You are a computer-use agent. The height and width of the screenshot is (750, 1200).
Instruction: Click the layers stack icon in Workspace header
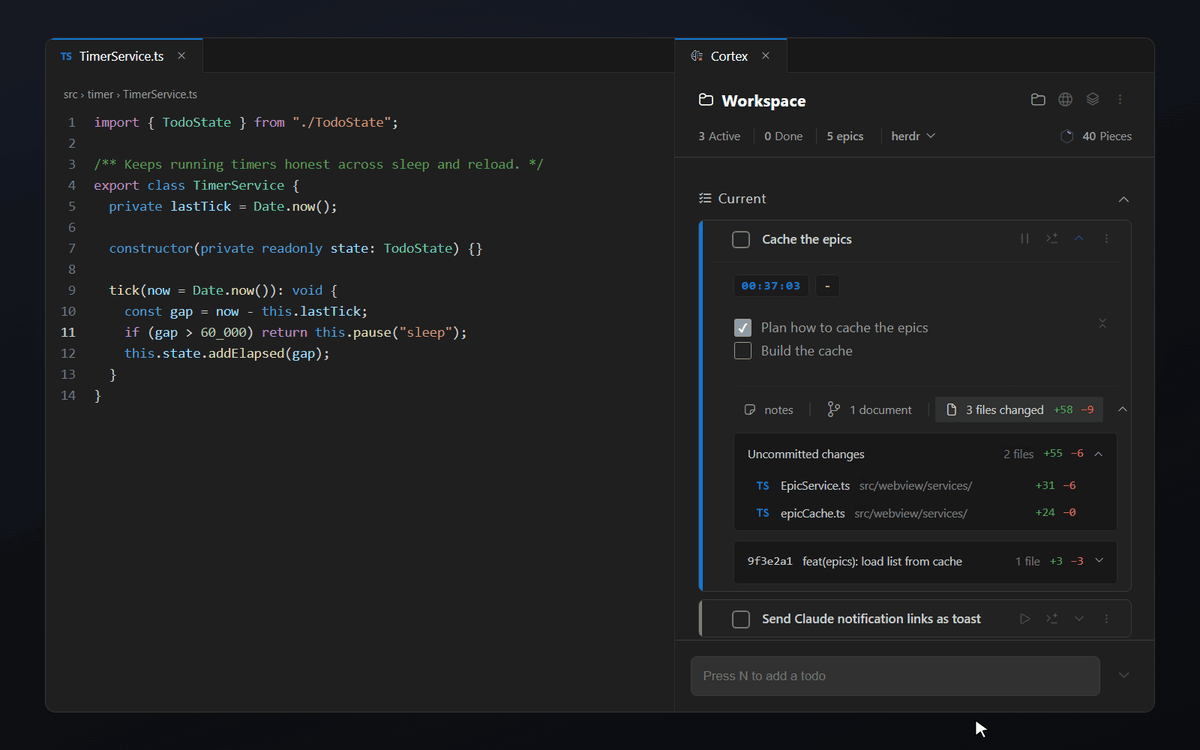click(1093, 100)
